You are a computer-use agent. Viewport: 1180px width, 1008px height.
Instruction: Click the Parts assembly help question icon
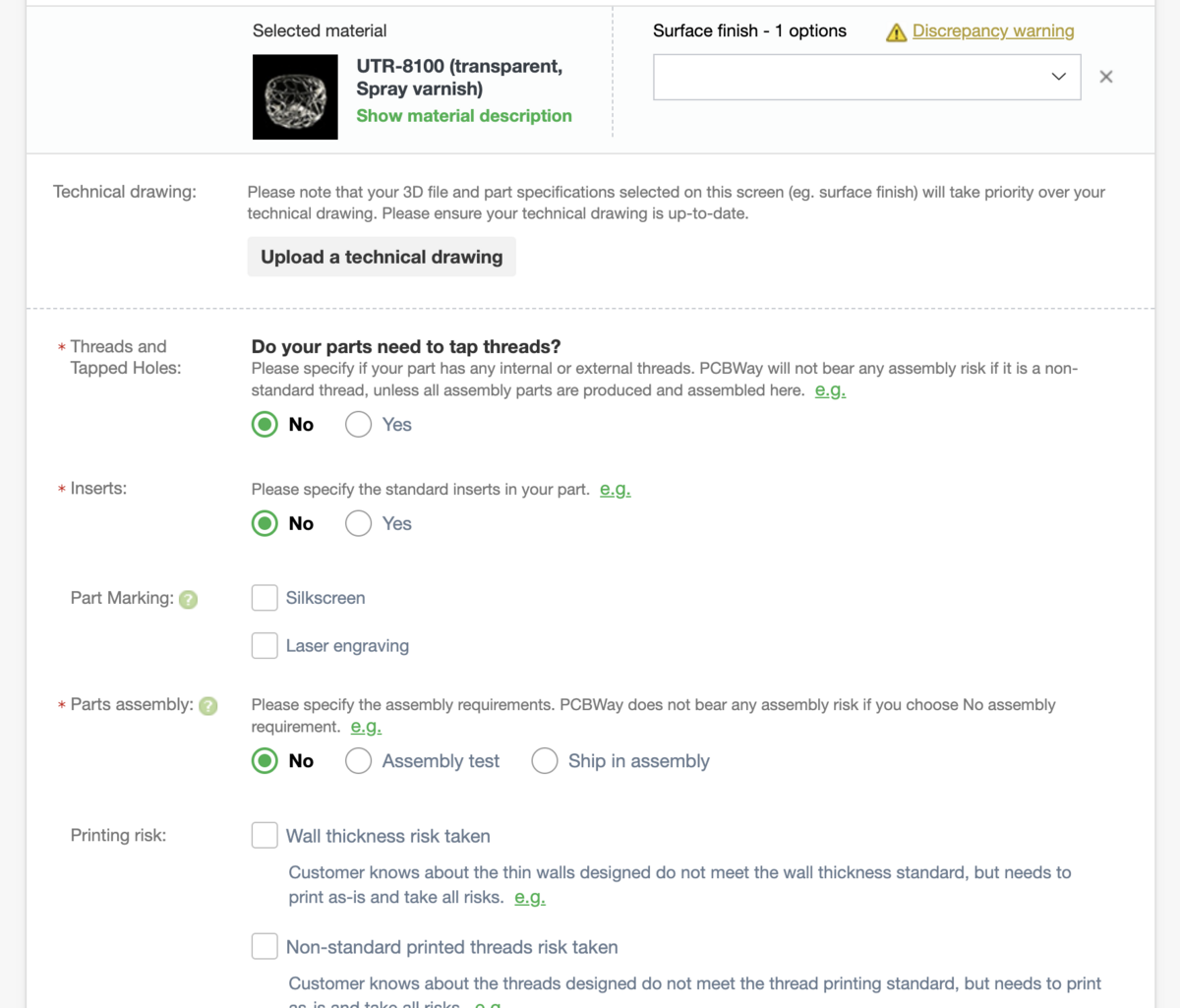(208, 705)
